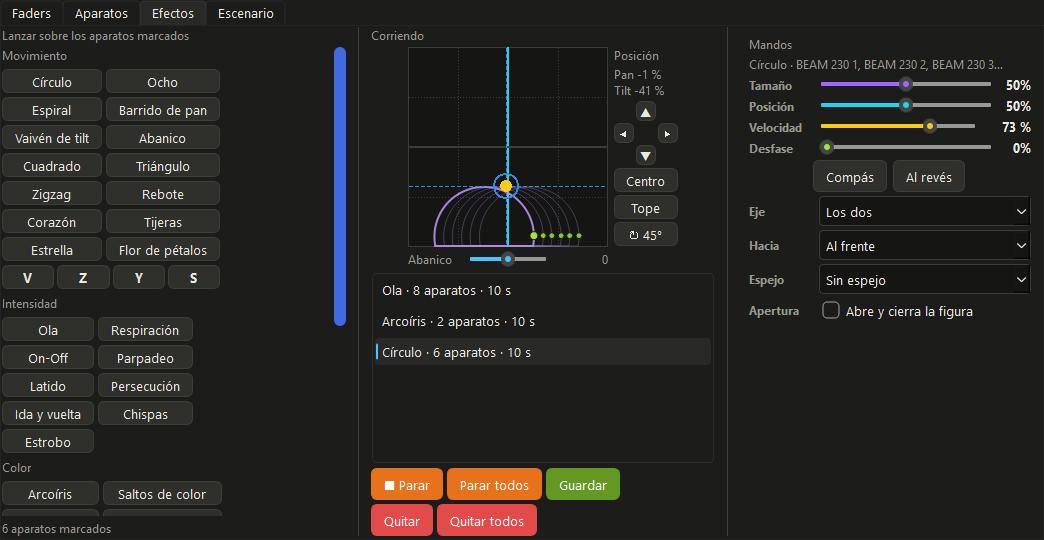
Task: Enable 'Abre y cierra la figura' checkbox
Action: click(831, 311)
